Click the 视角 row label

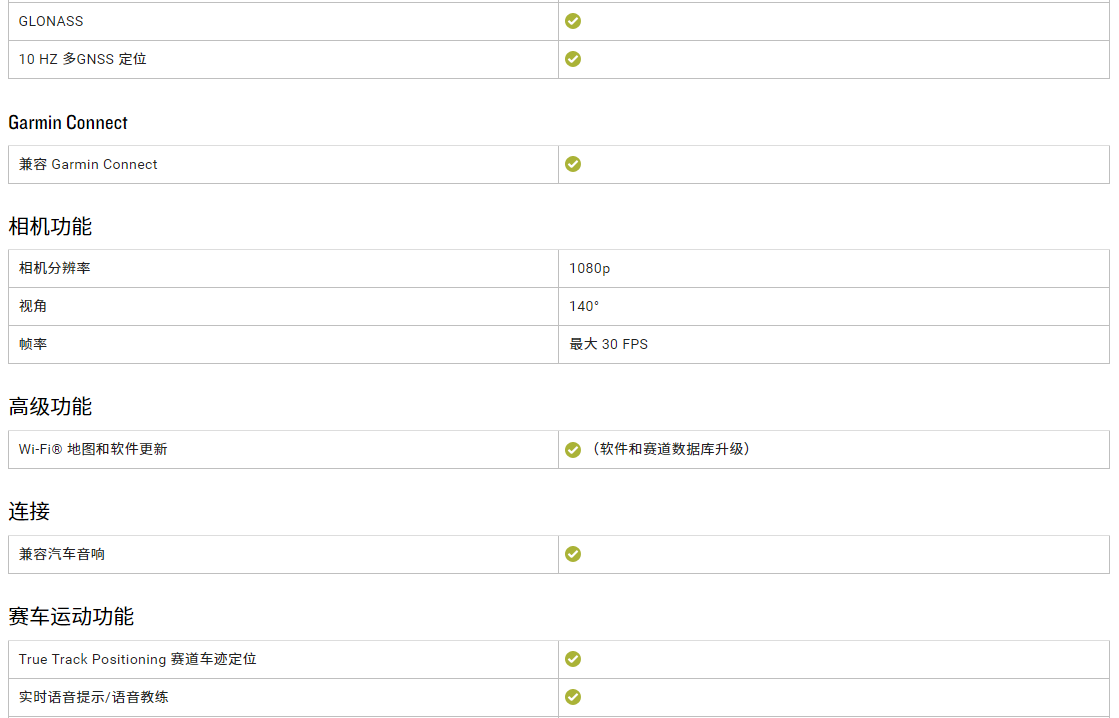coord(33,306)
